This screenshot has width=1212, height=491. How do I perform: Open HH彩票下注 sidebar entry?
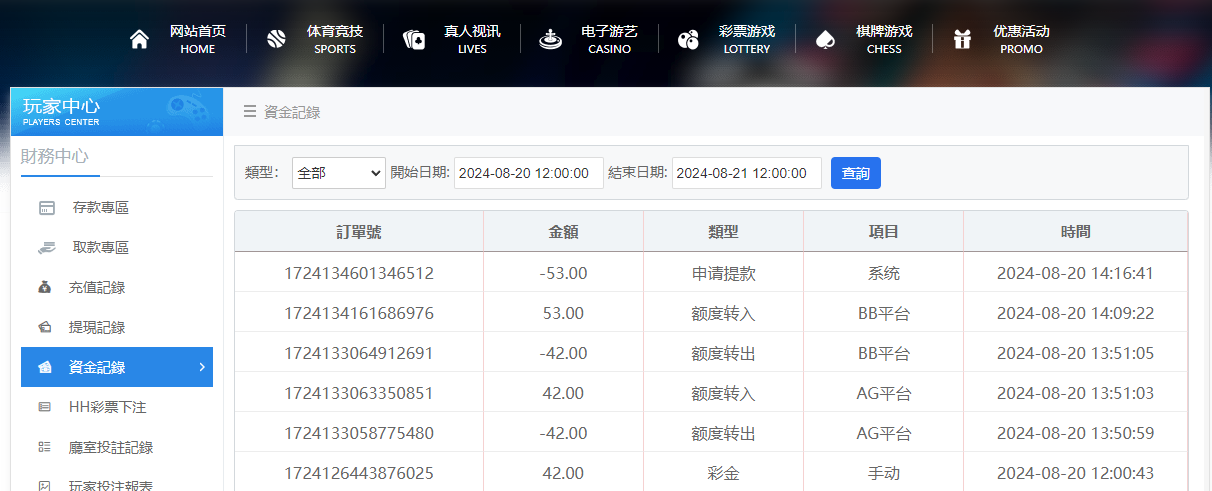coord(107,408)
